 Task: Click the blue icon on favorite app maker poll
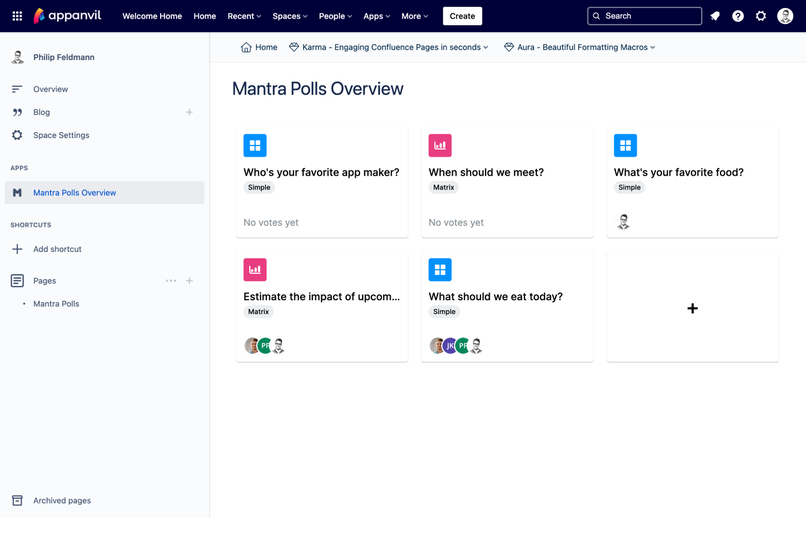click(x=255, y=145)
